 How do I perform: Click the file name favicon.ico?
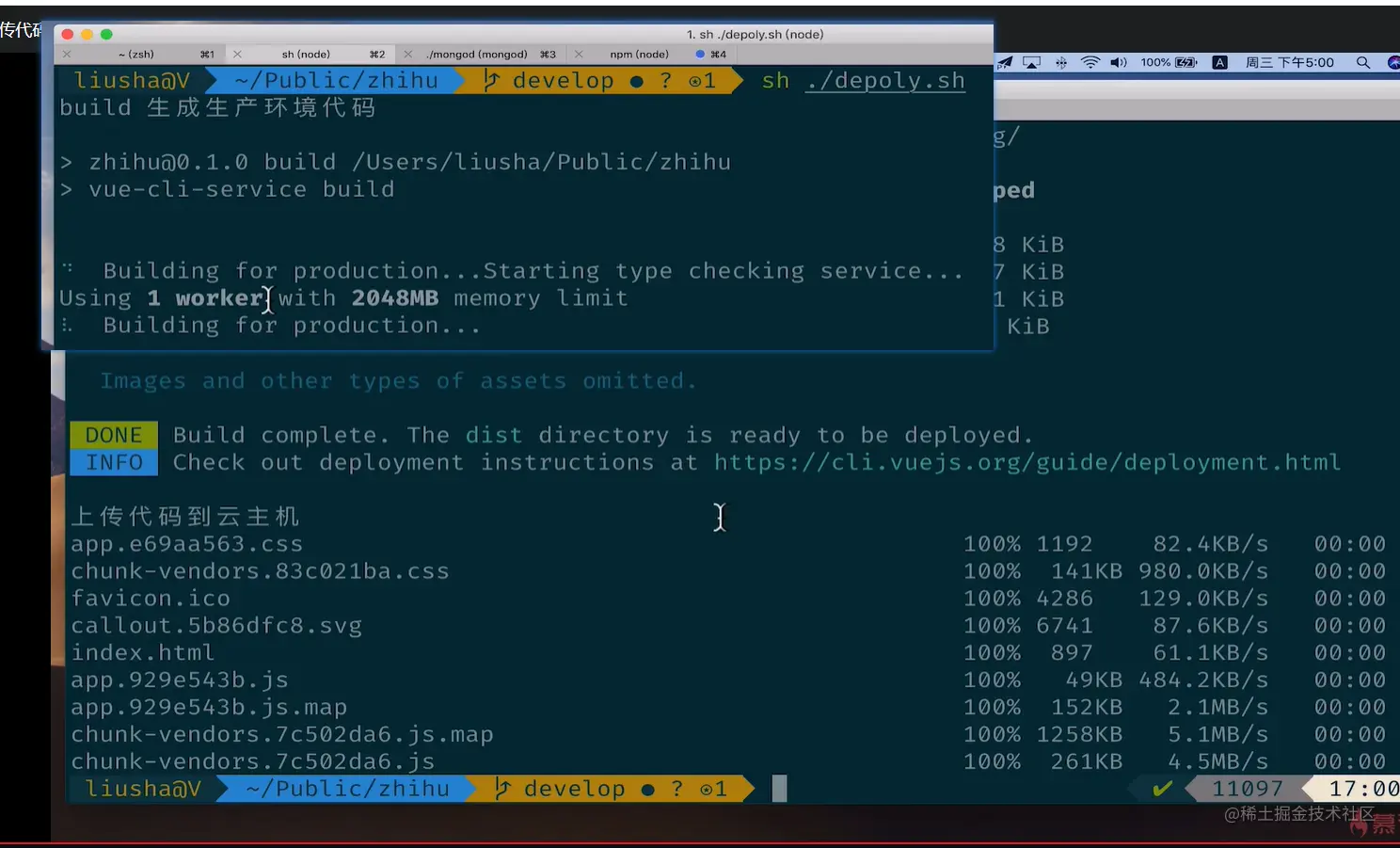click(x=151, y=599)
